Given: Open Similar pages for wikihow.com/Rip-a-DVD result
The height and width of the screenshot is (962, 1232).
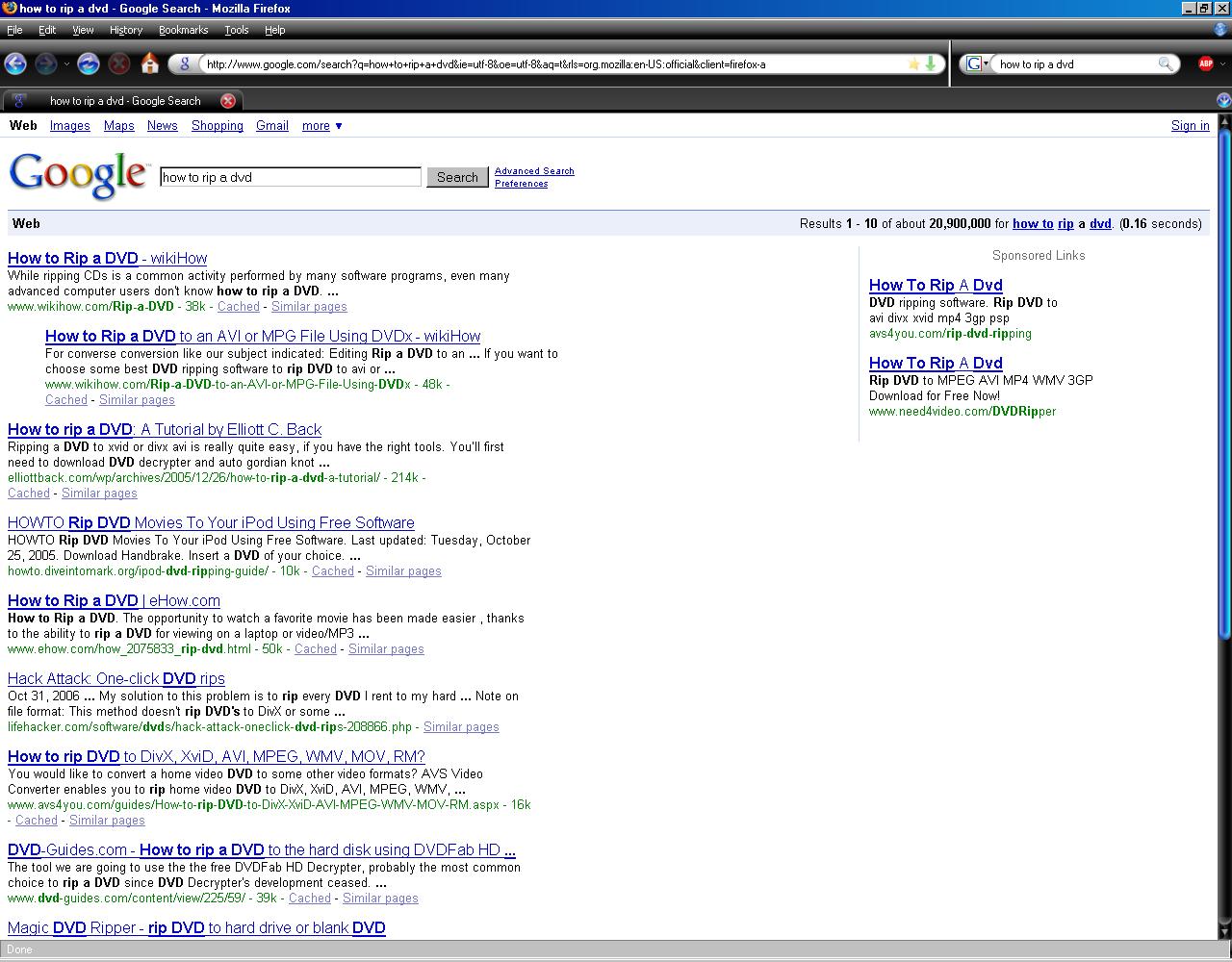Looking at the screenshot, I should coord(309,307).
